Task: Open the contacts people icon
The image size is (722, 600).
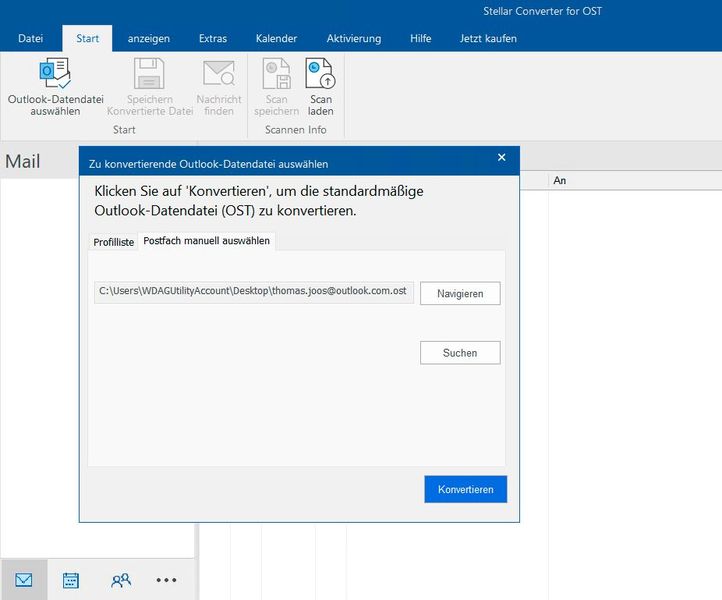Action: coord(121,580)
